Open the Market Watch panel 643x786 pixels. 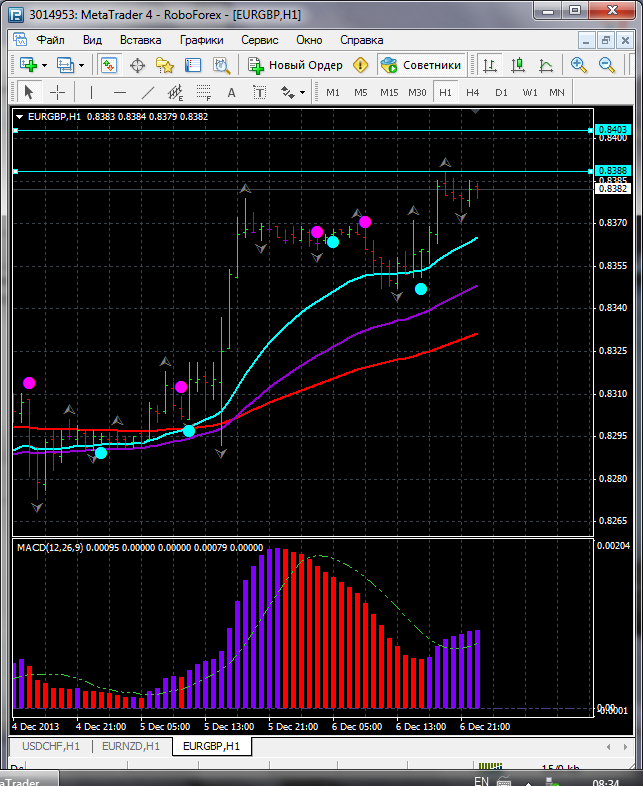click(108, 65)
